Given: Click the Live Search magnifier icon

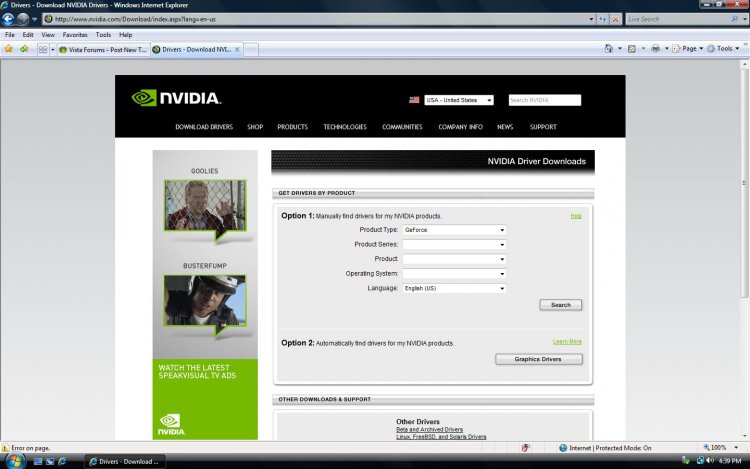Looking at the screenshot, I should [x=735, y=19].
